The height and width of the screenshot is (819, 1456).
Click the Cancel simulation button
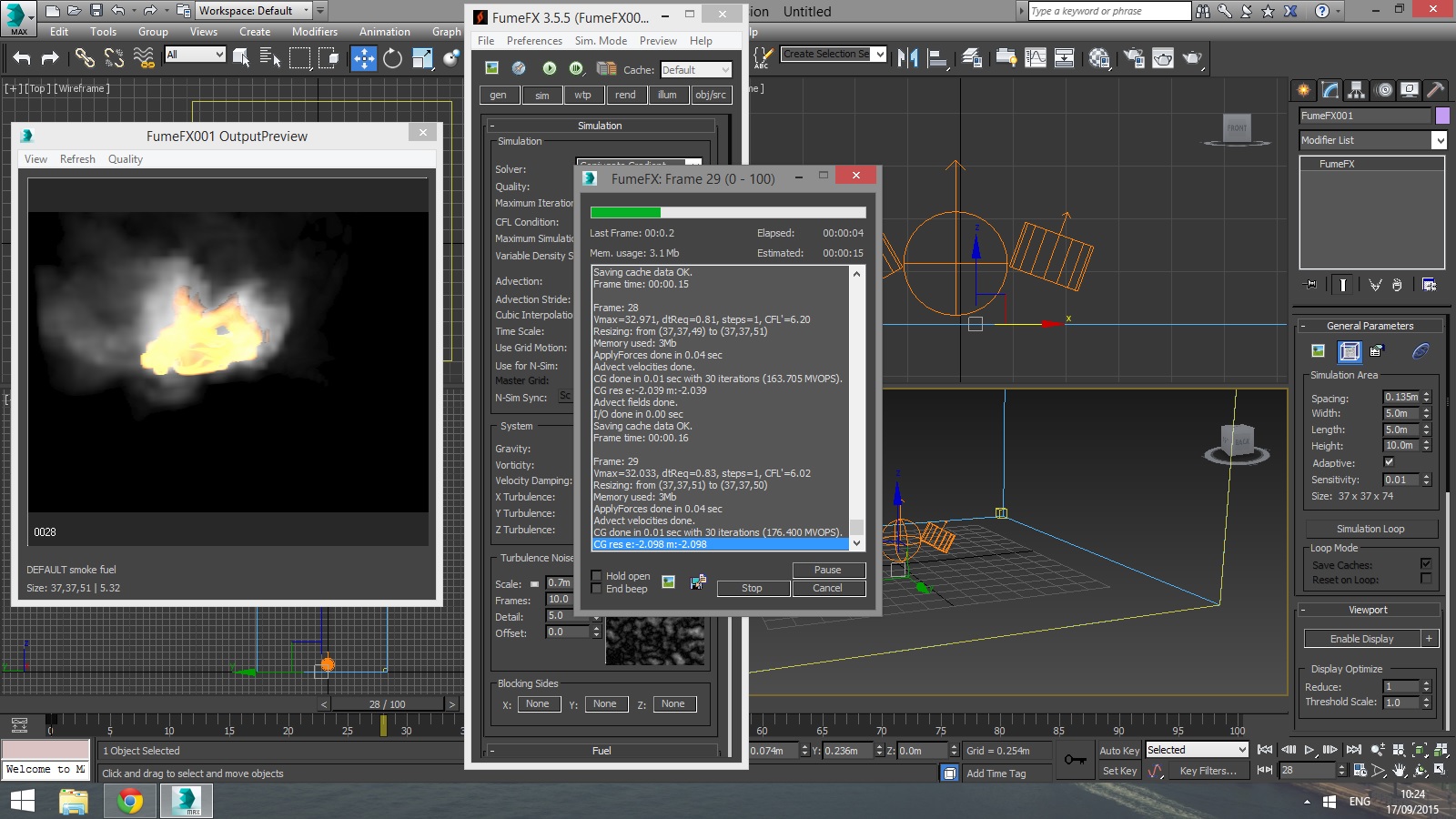click(828, 588)
